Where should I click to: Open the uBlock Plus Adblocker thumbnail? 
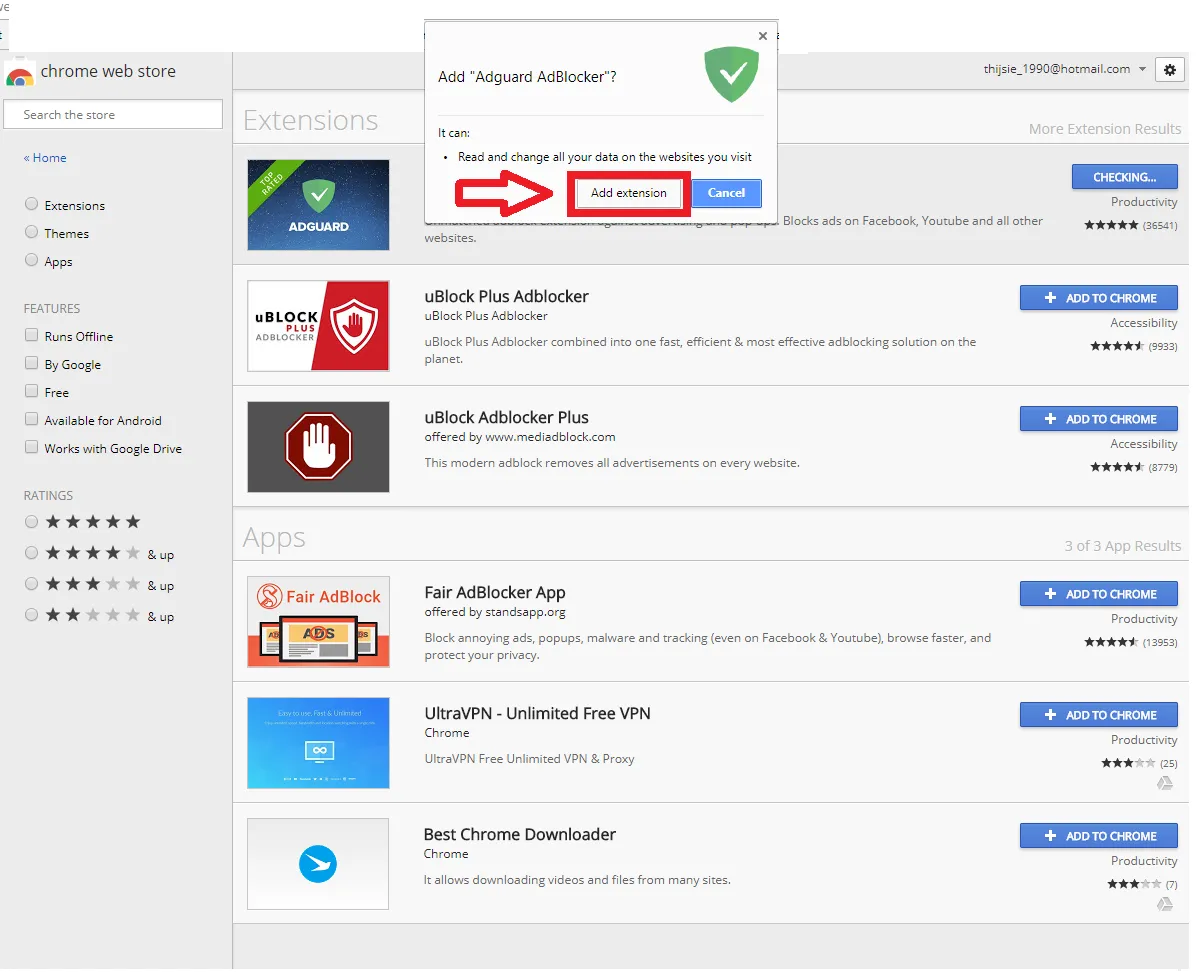(x=318, y=326)
